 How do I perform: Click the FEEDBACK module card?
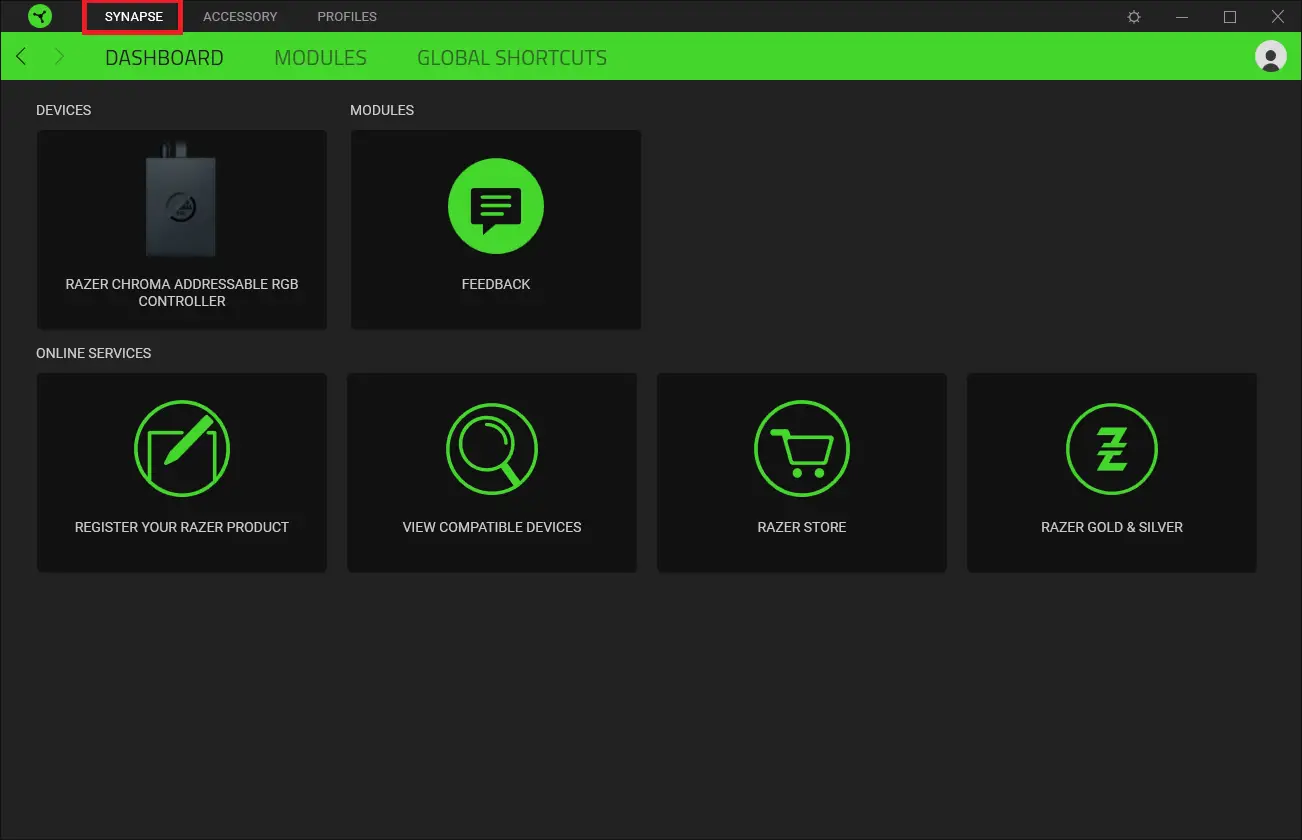(495, 229)
